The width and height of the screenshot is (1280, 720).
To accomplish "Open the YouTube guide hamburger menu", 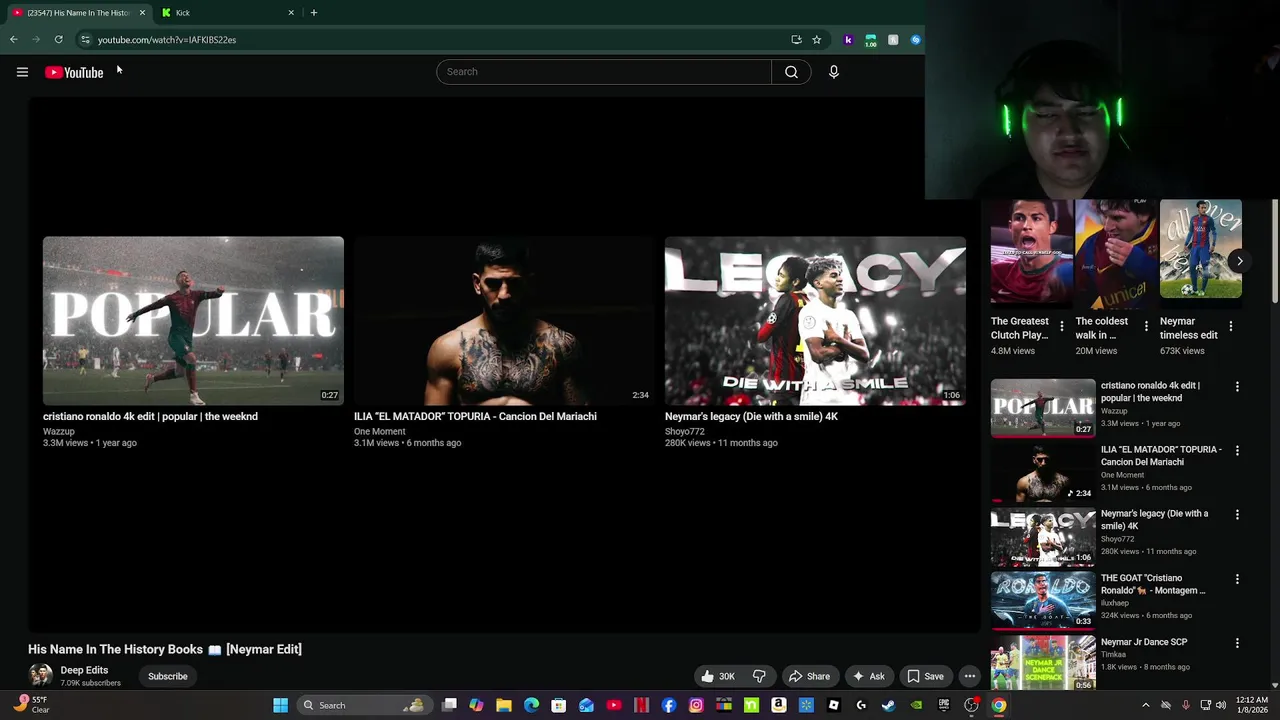I will point(22,72).
